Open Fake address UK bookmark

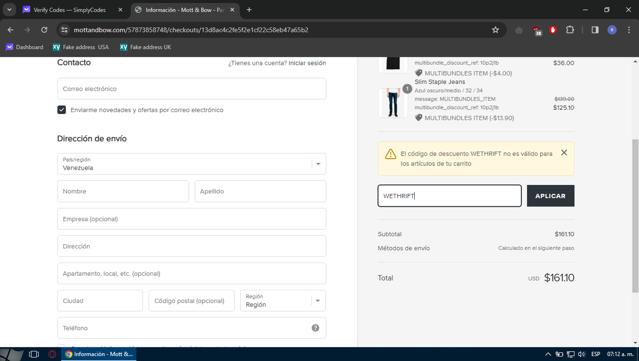click(145, 47)
